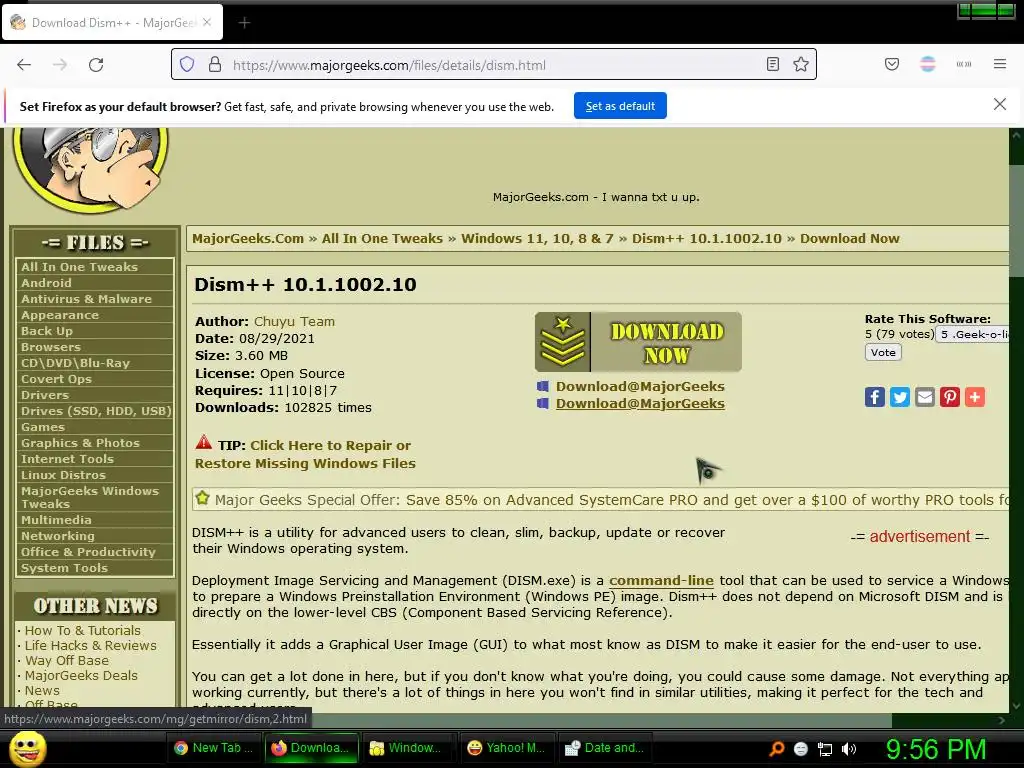Click Windows 11, 10, 8 & 7 breadcrumb

point(537,238)
